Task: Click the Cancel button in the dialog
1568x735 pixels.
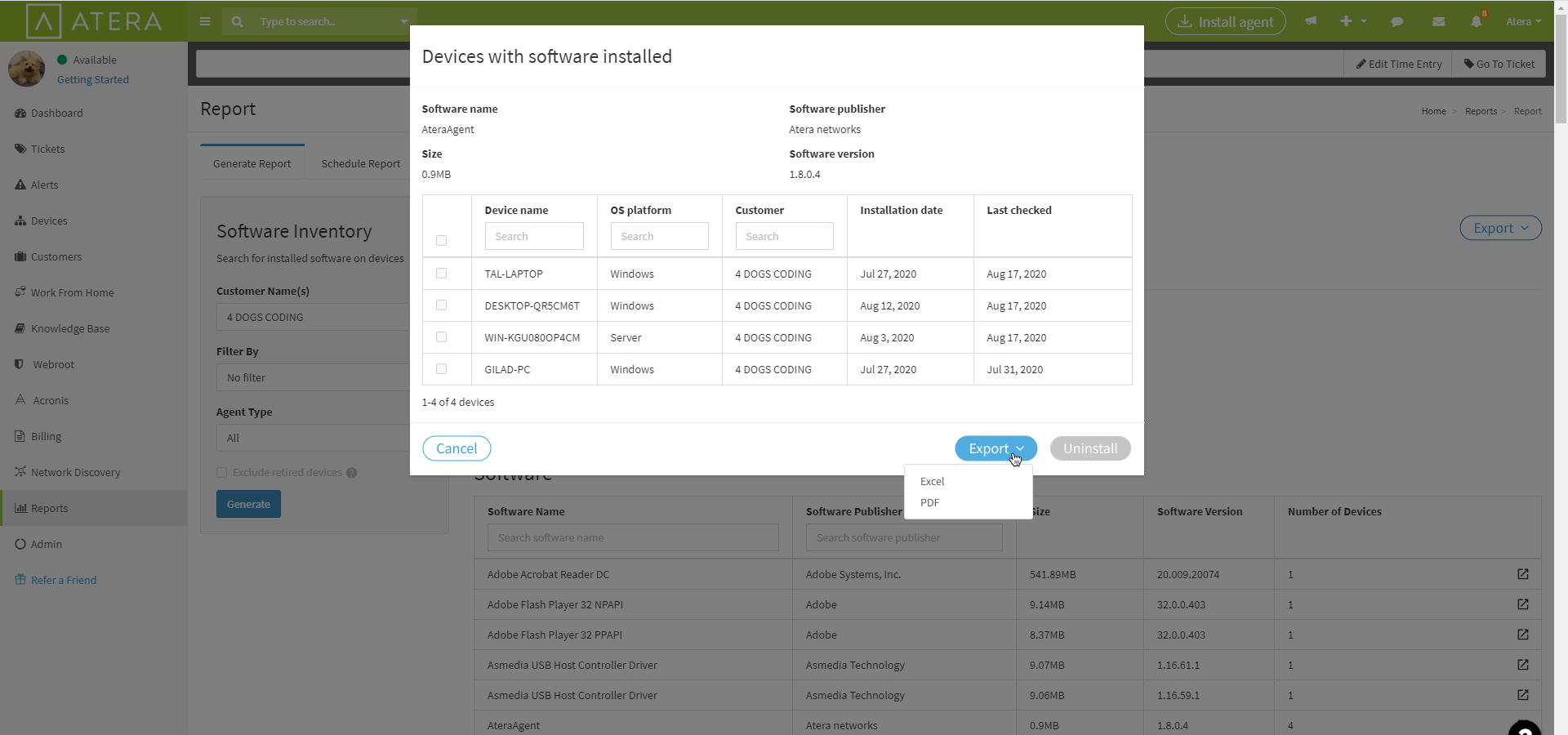Action: pyautogui.click(x=457, y=448)
